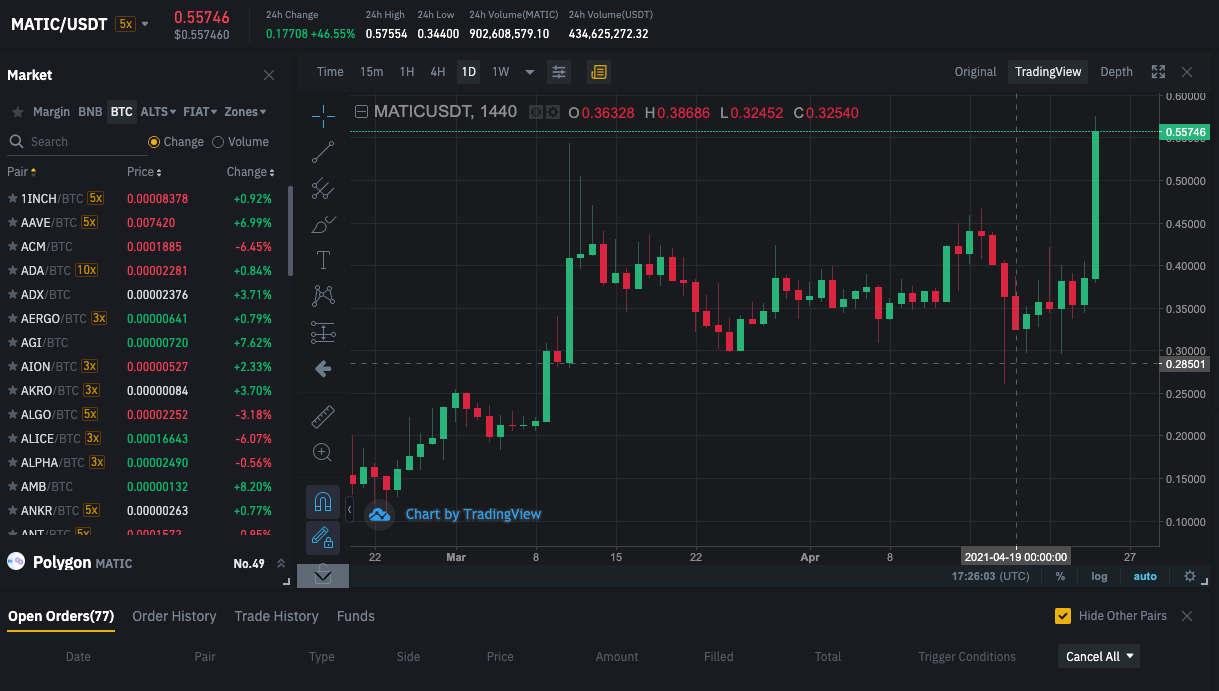
Task: Select the BNB market tab
Action: coord(90,112)
